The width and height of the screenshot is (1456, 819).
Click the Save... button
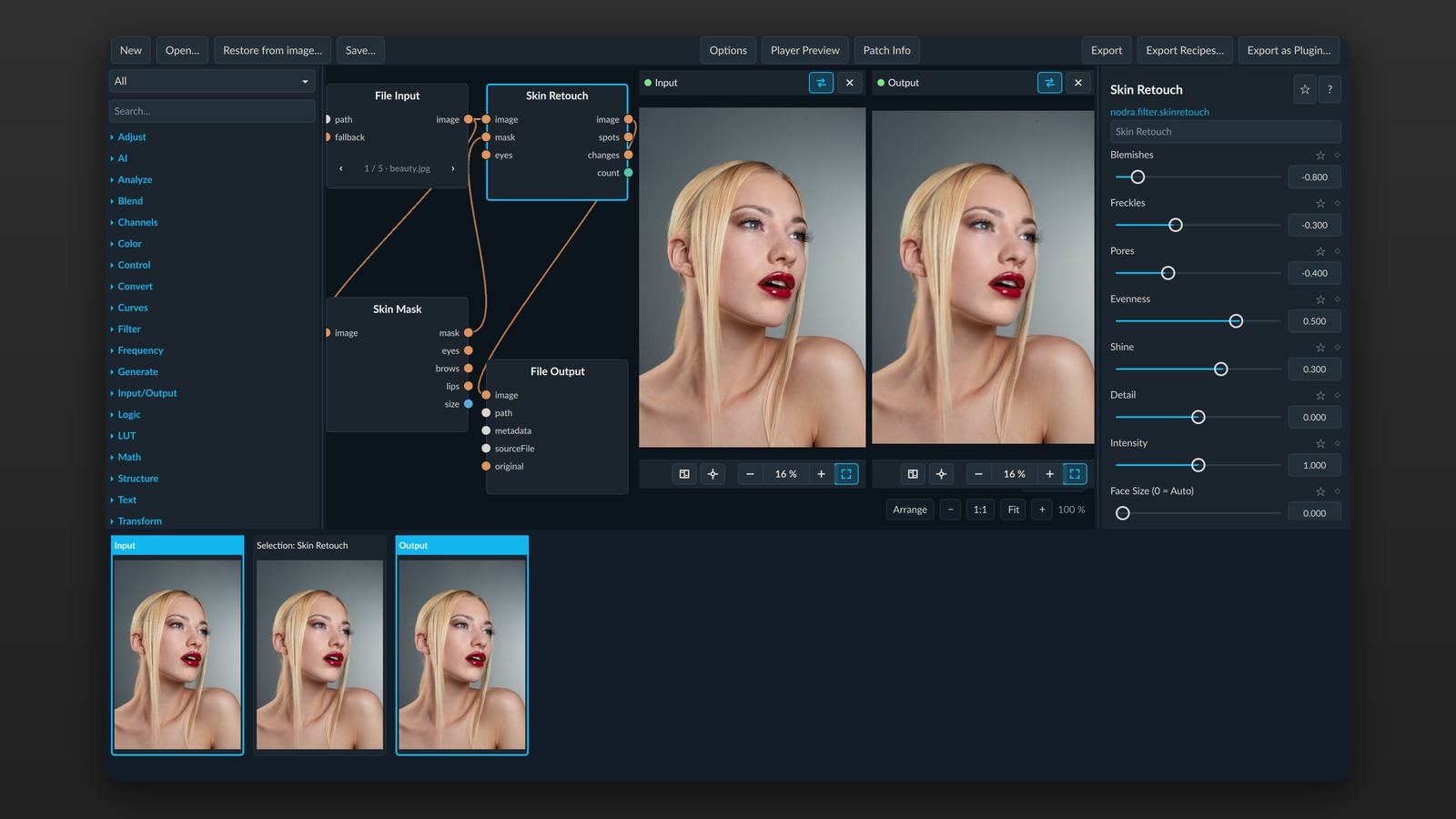pos(360,50)
